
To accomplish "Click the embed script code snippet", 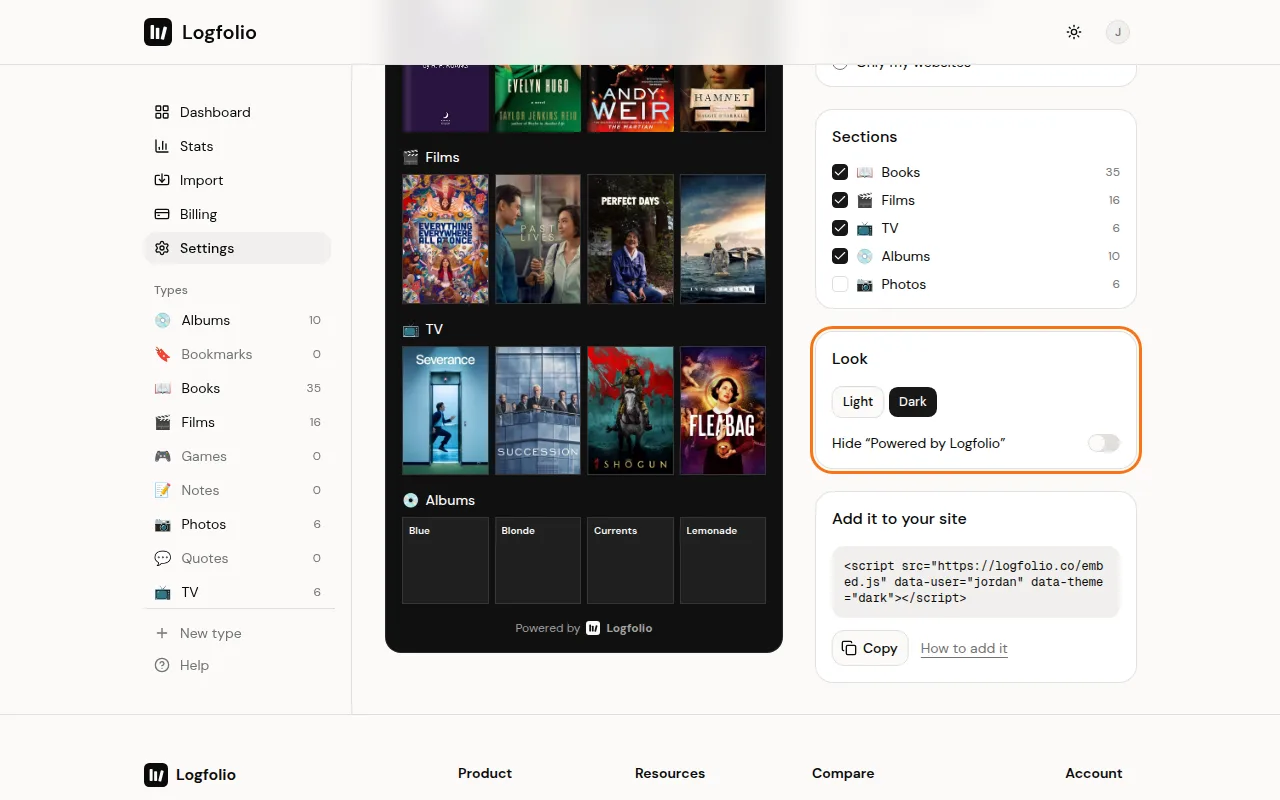I will pyautogui.click(x=976, y=582).
